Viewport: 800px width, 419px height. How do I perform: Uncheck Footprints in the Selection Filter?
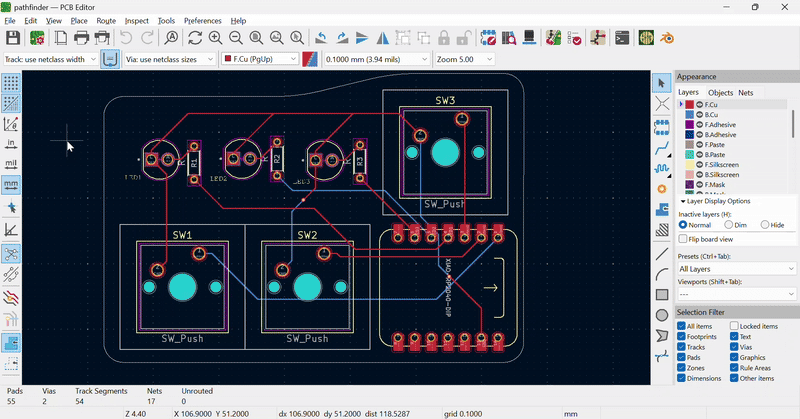coord(682,337)
